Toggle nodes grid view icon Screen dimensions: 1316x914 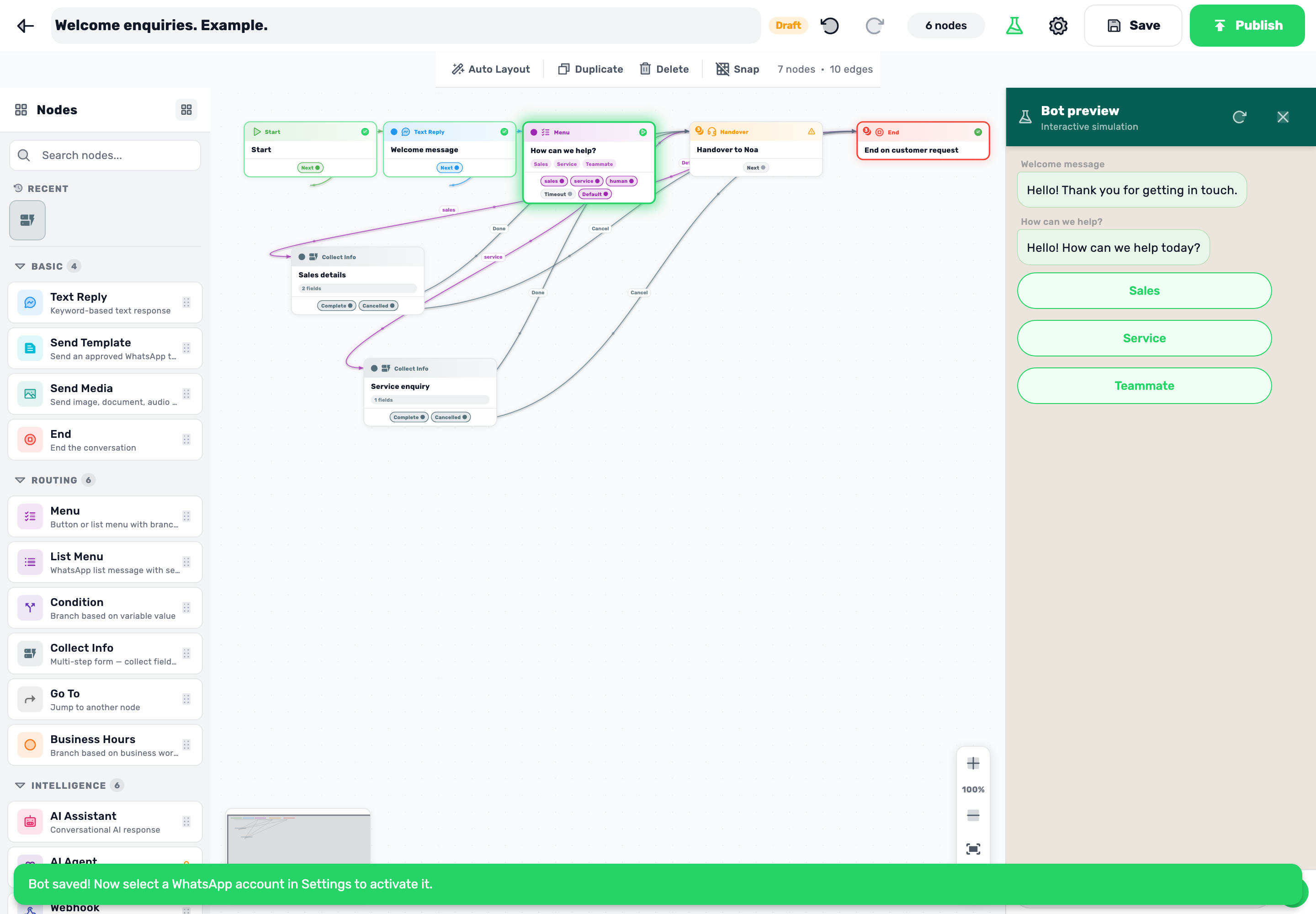186,110
